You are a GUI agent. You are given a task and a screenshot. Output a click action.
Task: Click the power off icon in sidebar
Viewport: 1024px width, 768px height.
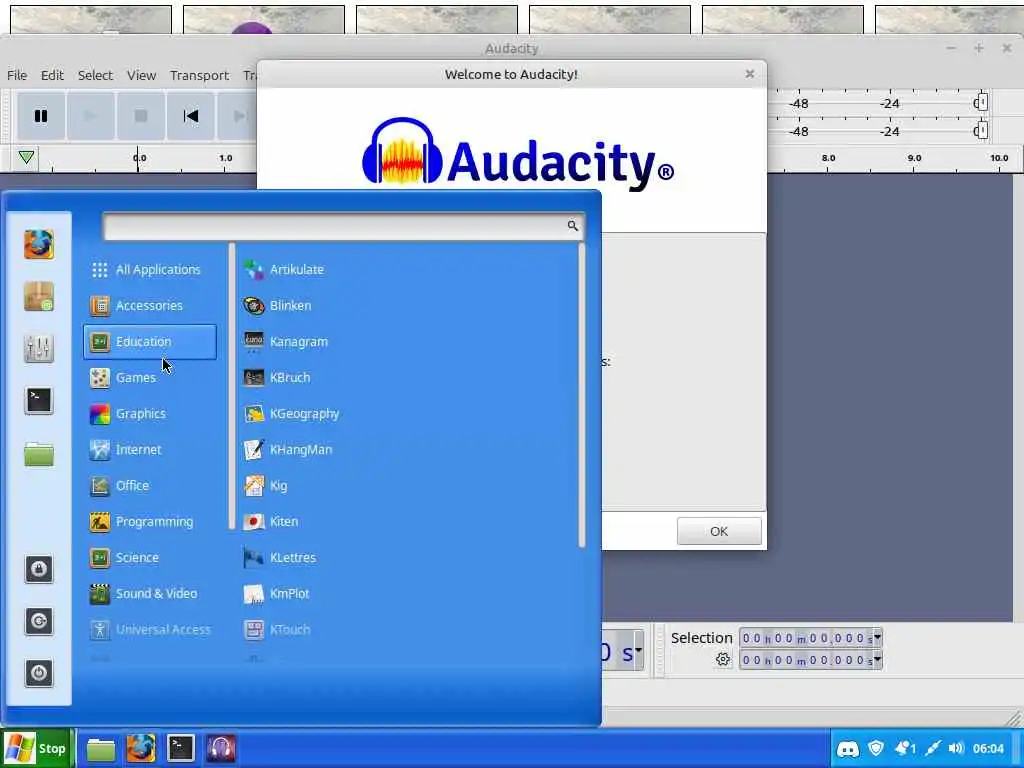click(x=39, y=673)
